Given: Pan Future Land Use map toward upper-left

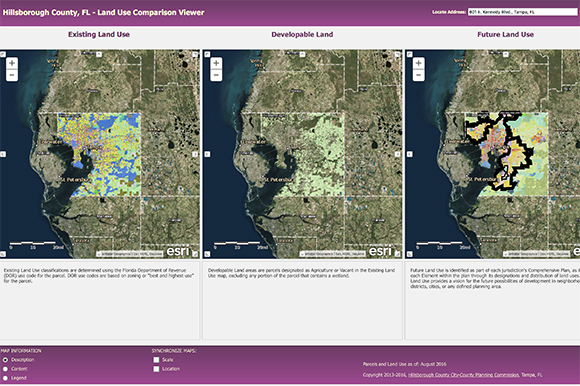Looking at the screenshot, I should (x=409, y=54).
